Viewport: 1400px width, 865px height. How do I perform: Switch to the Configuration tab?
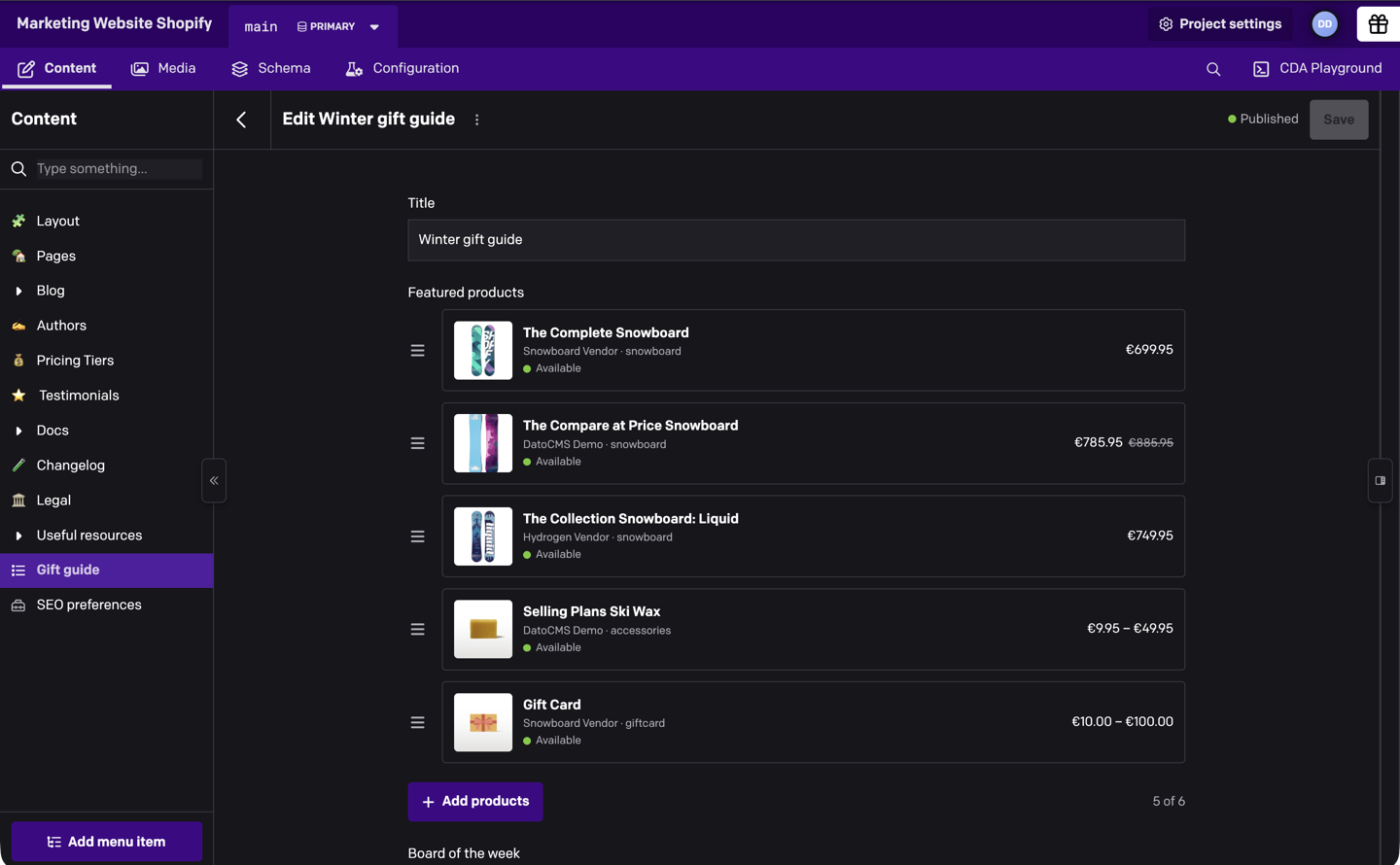(402, 69)
